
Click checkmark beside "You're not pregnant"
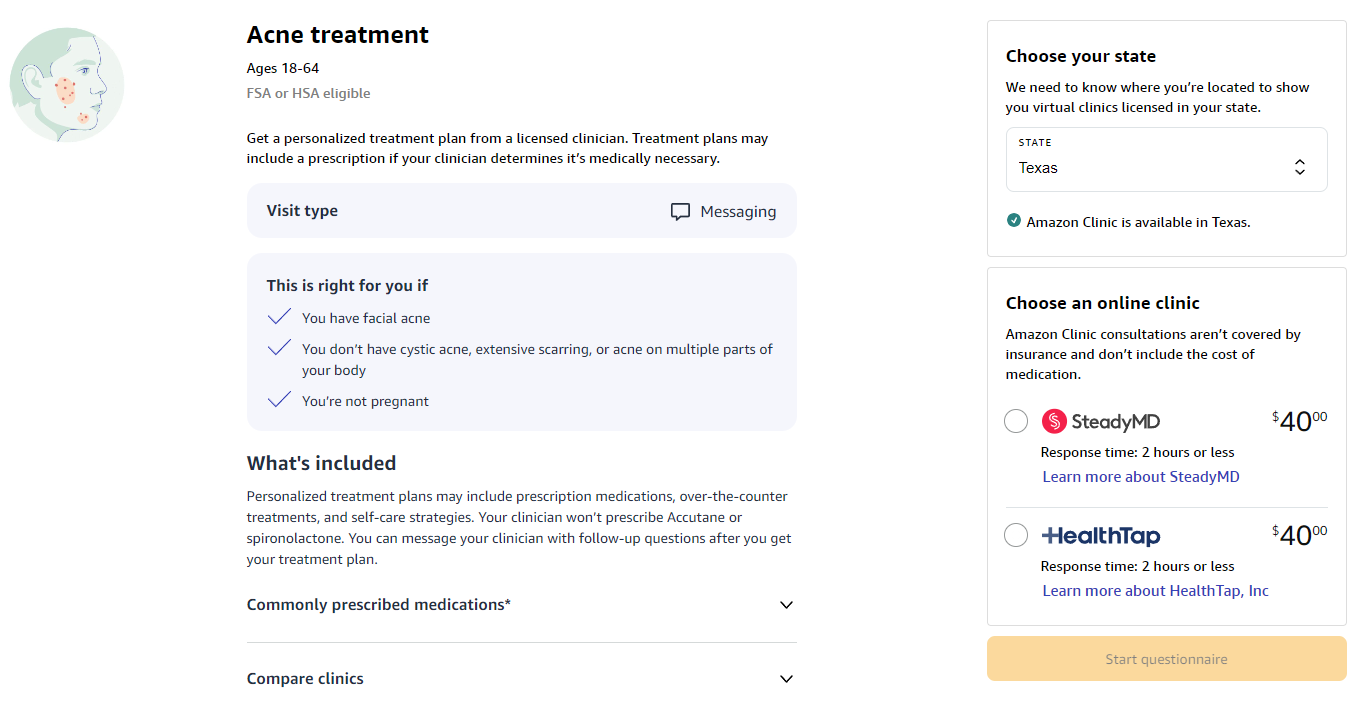(279, 401)
